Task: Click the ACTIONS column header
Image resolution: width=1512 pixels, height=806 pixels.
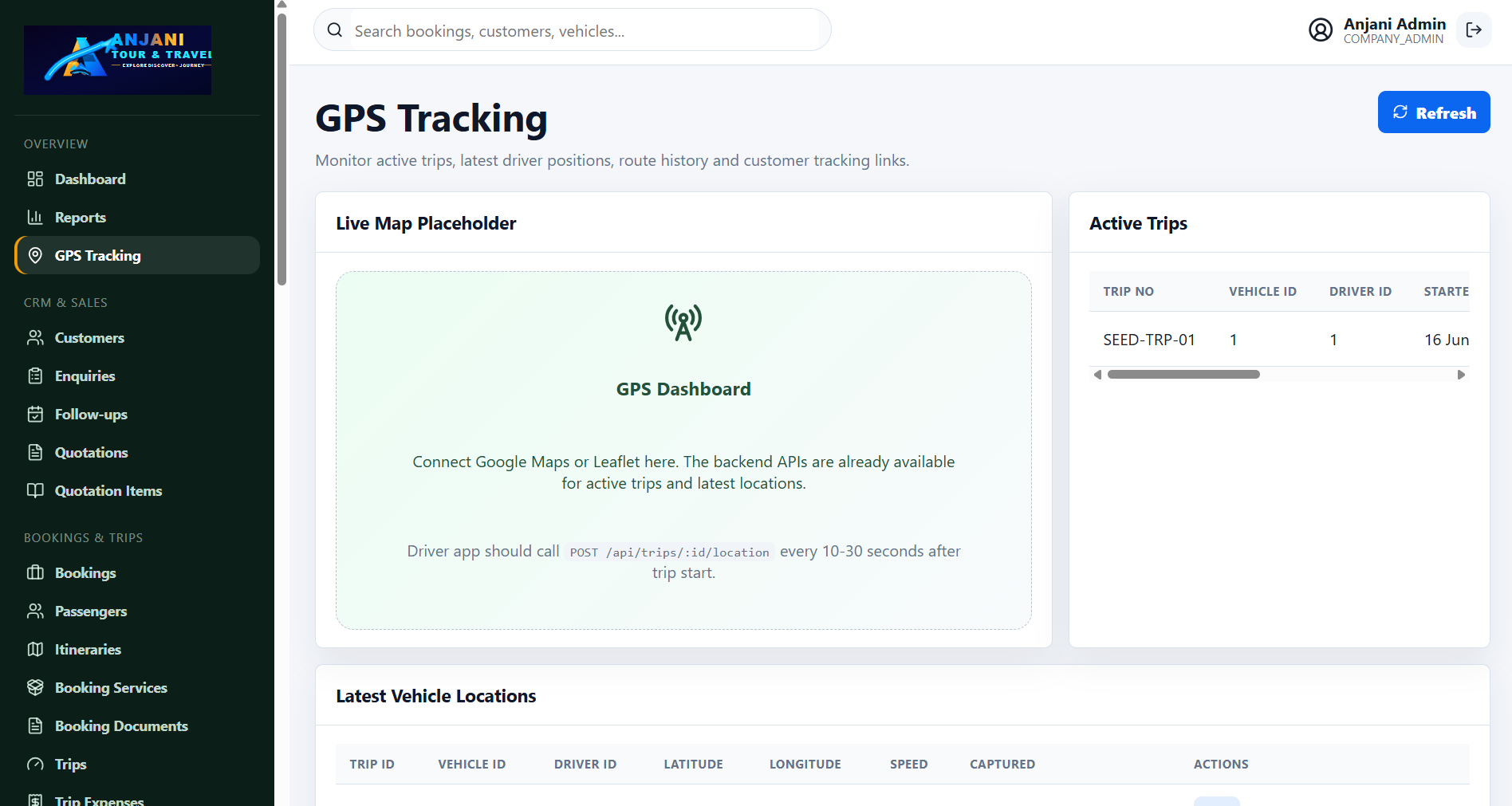Action: pyautogui.click(x=1221, y=764)
